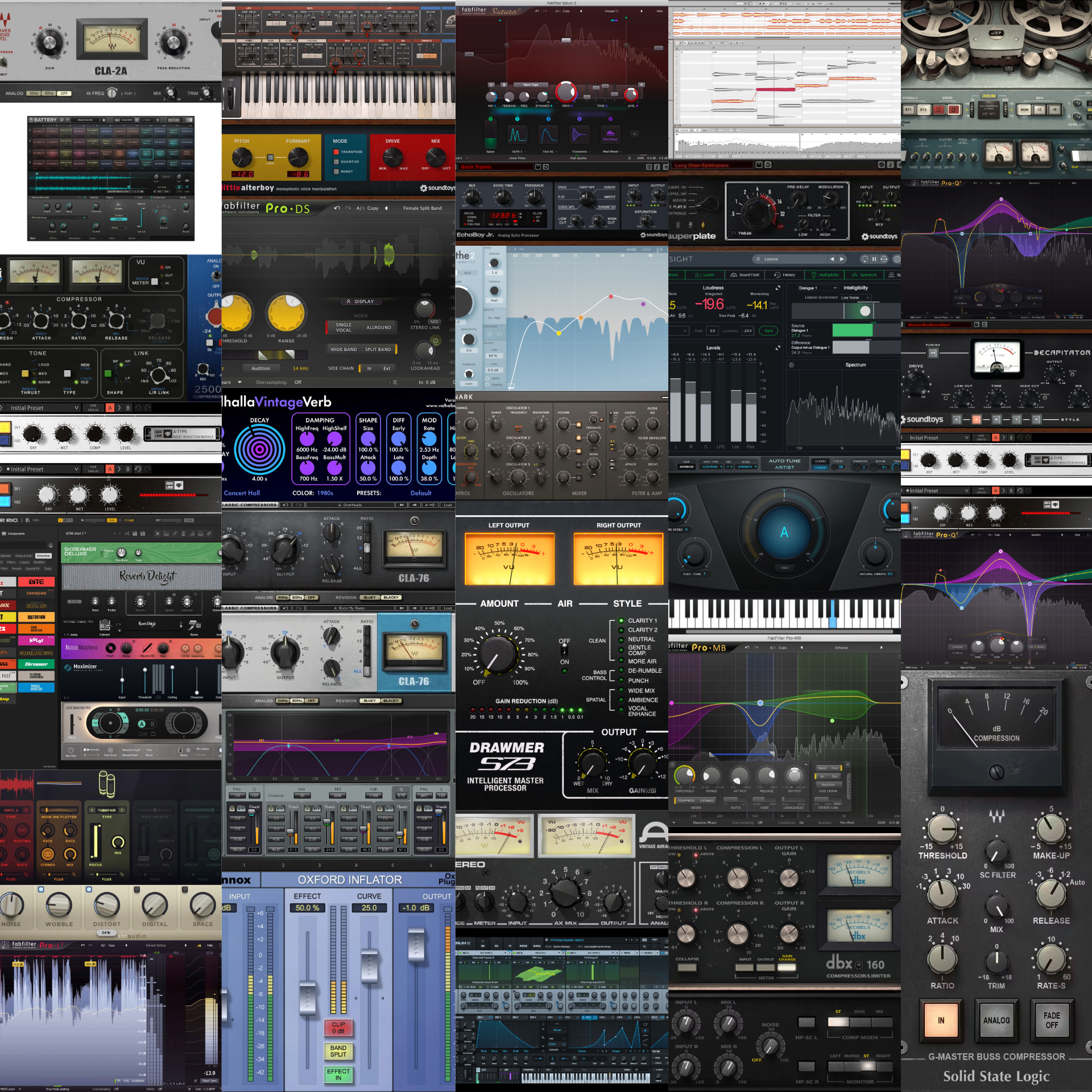Save the MasterBusWarmBeef preset icon
Image resolution: width=1092 pixels, height=1092 pixels.
(977, 324)
